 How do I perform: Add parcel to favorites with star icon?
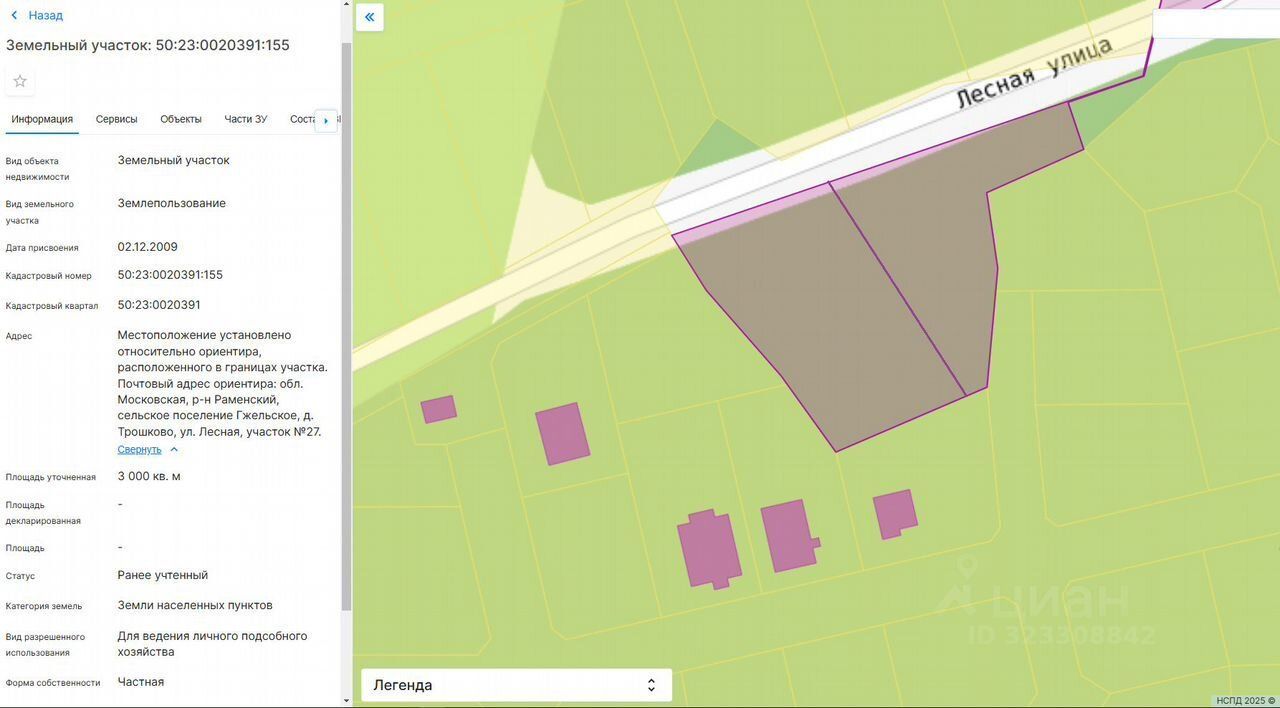tap(20, 81)
